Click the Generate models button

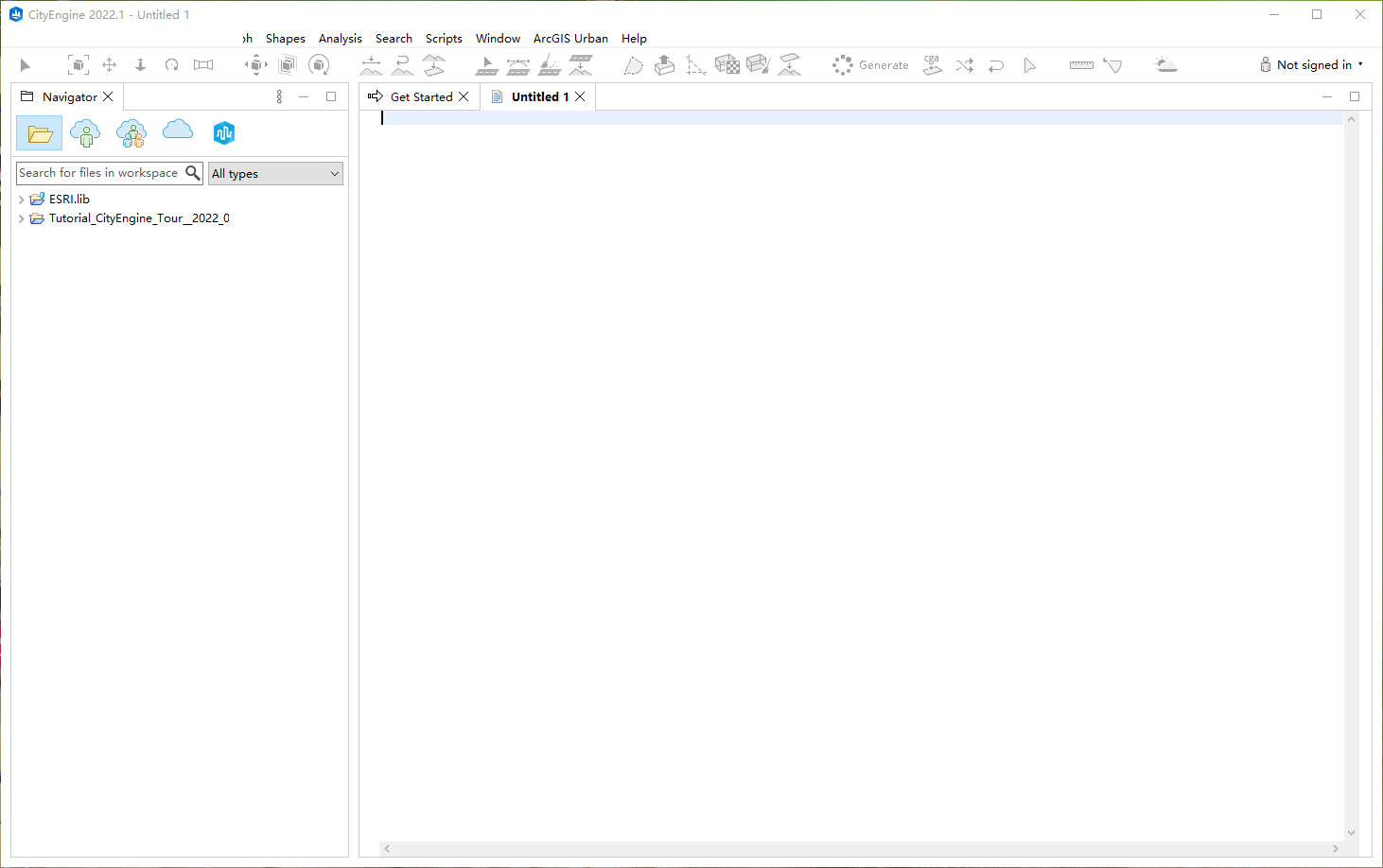871,65
